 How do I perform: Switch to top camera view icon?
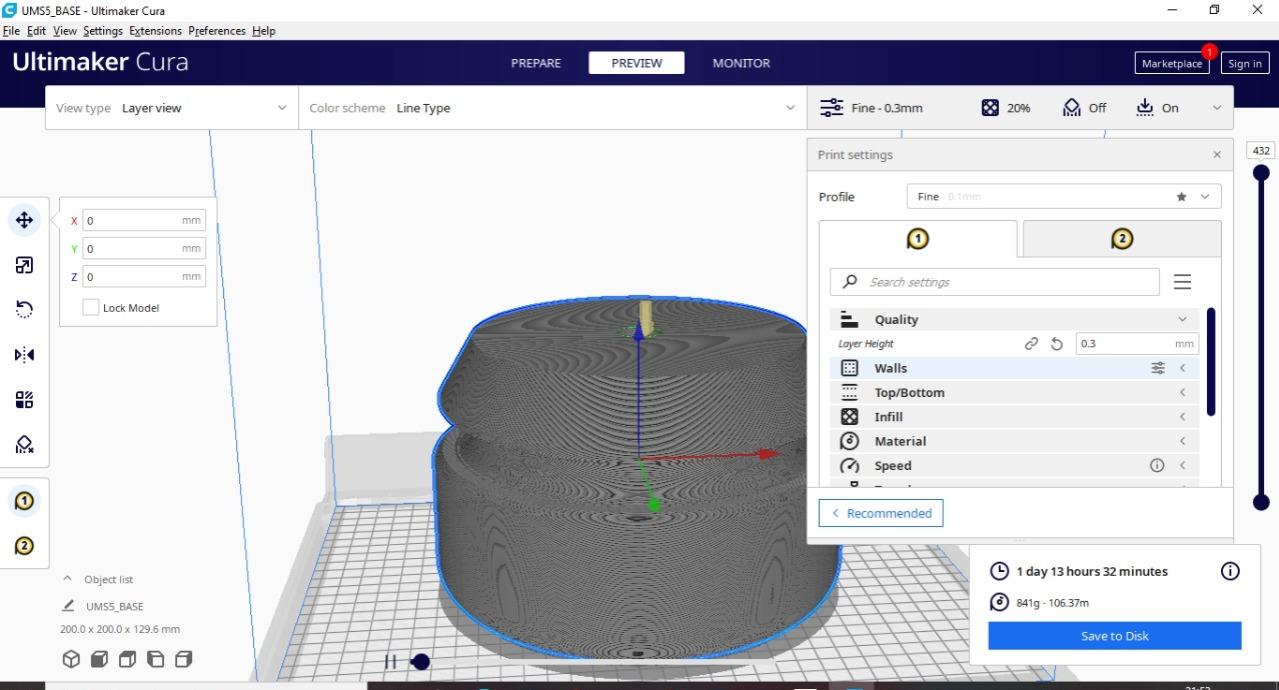click(x=127, y=659)
